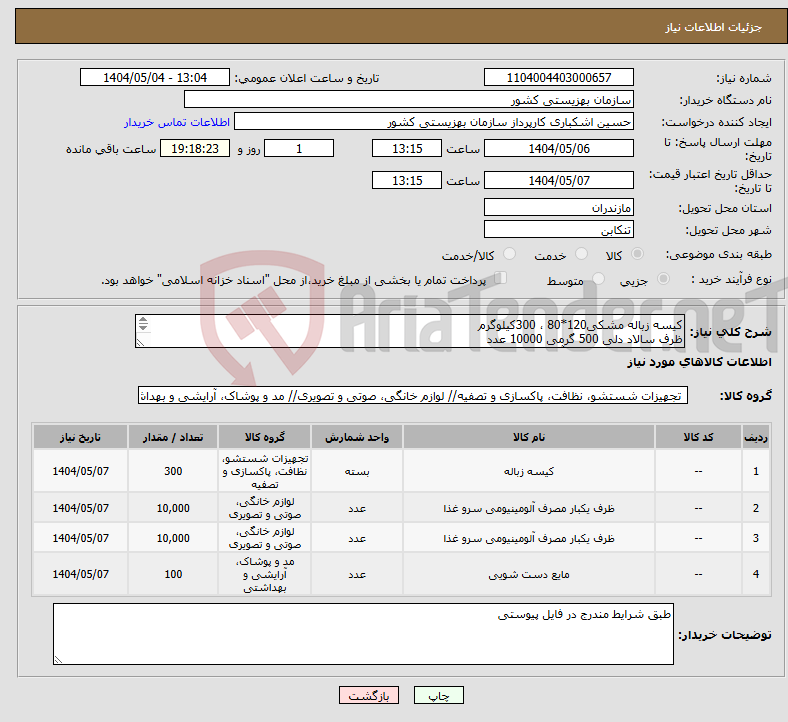Viewport: 788px width, 722px height.
Task: Click quantity 10,000 in row 3
Action: point(173,538)
